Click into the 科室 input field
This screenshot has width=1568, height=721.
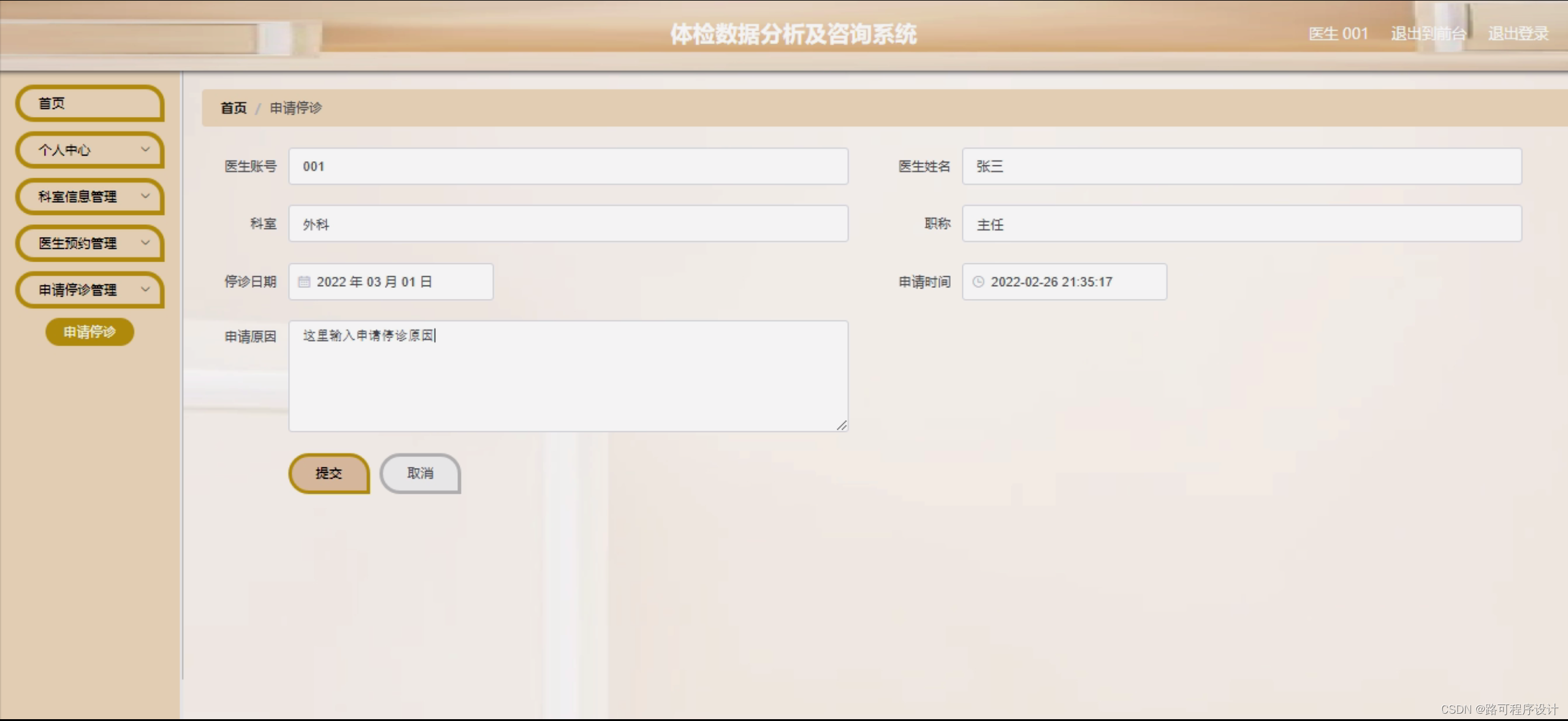pos(568,224)
